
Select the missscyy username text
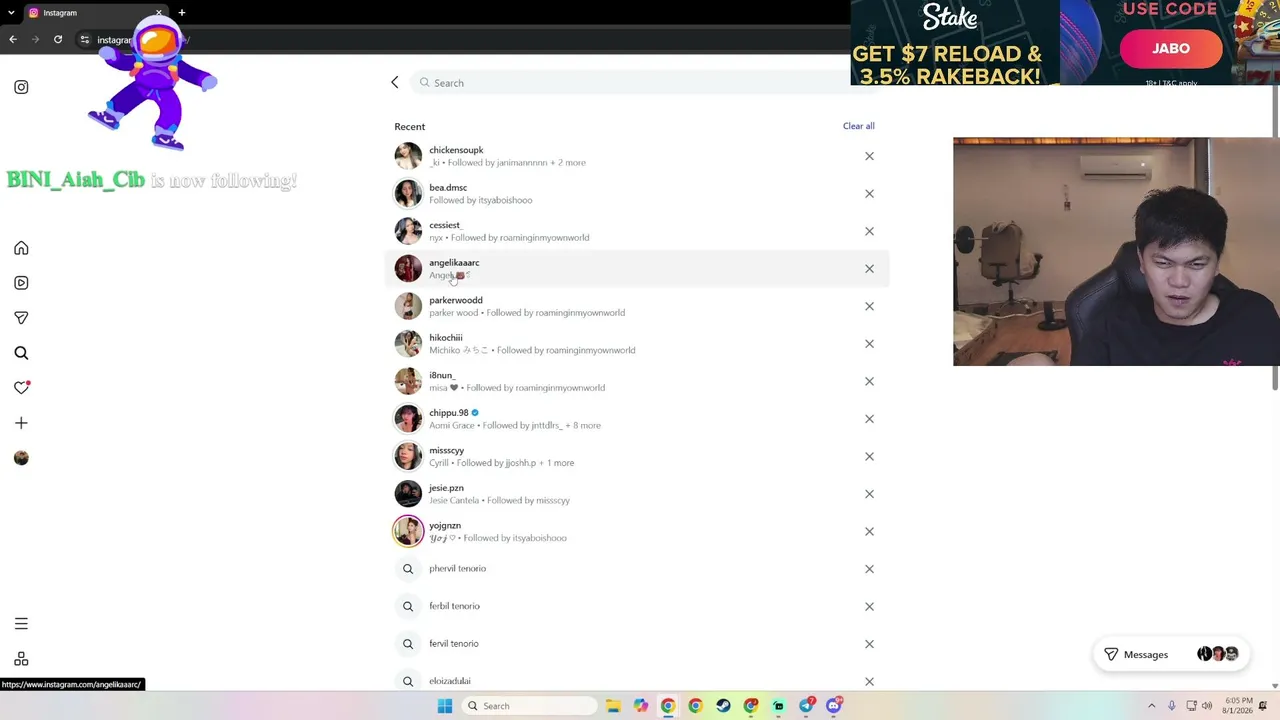coord(446,451)
